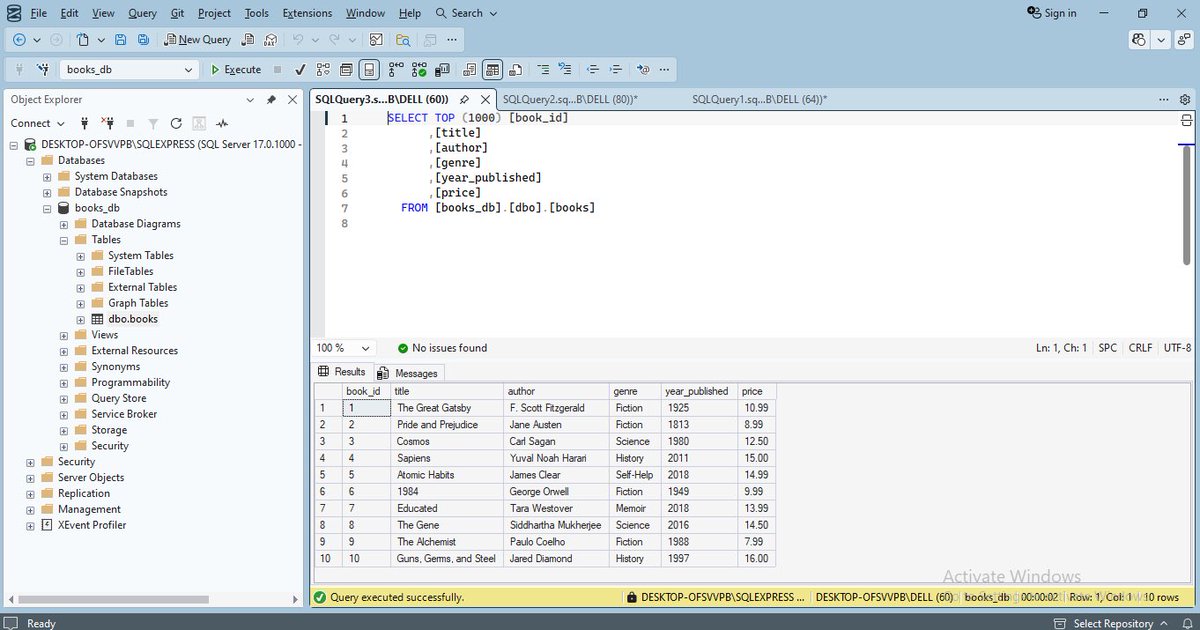Click the results grid 'title' column header
The height and width of the screenshot is (630, 1200).
pyautogui.click(x=447, y=391)
